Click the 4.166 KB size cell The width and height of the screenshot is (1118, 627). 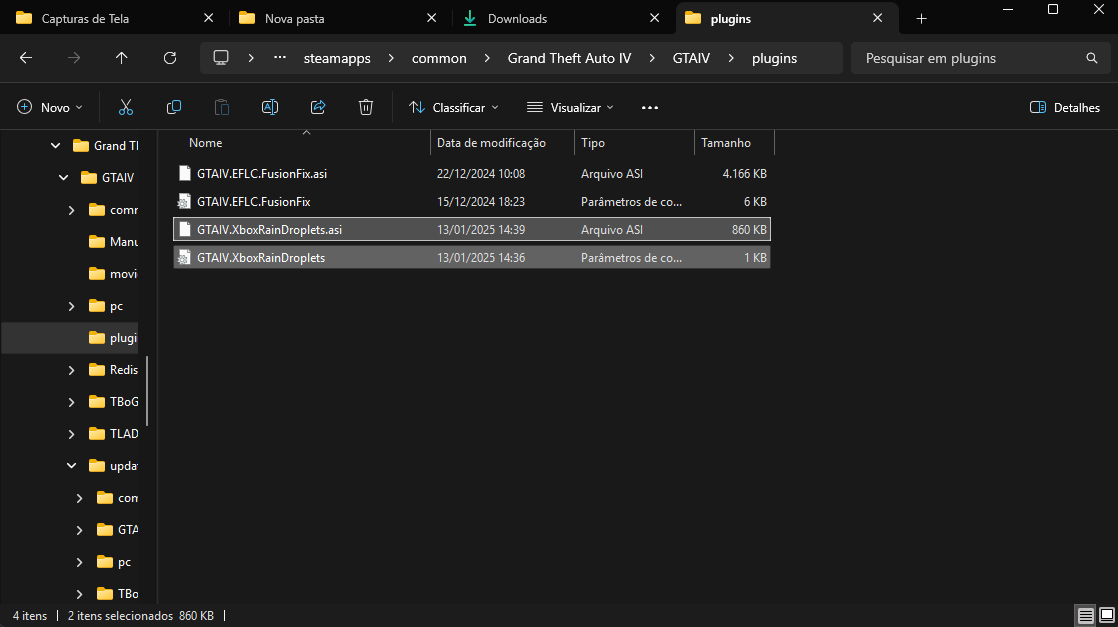744,173
